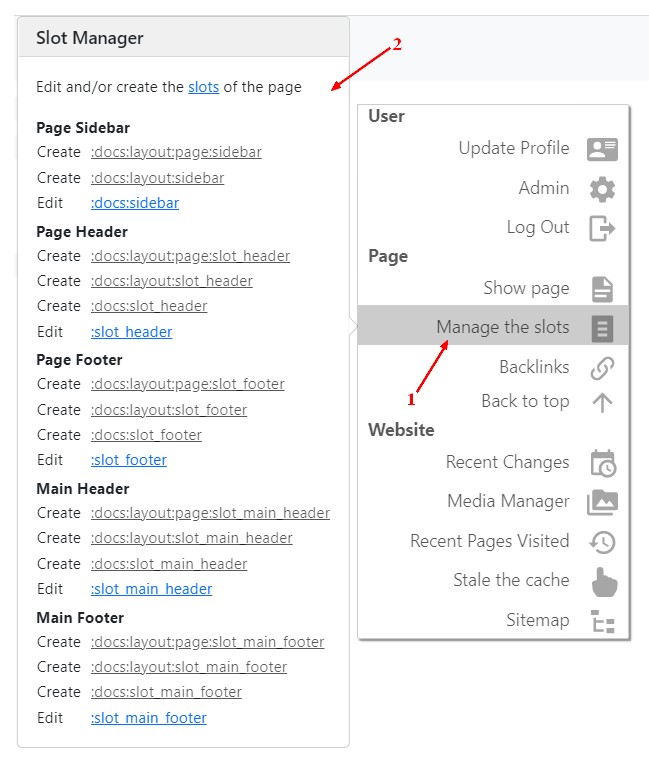649x765 pixels.
Task: Click the Stale the cache hand icon
Action: point(604,581)
